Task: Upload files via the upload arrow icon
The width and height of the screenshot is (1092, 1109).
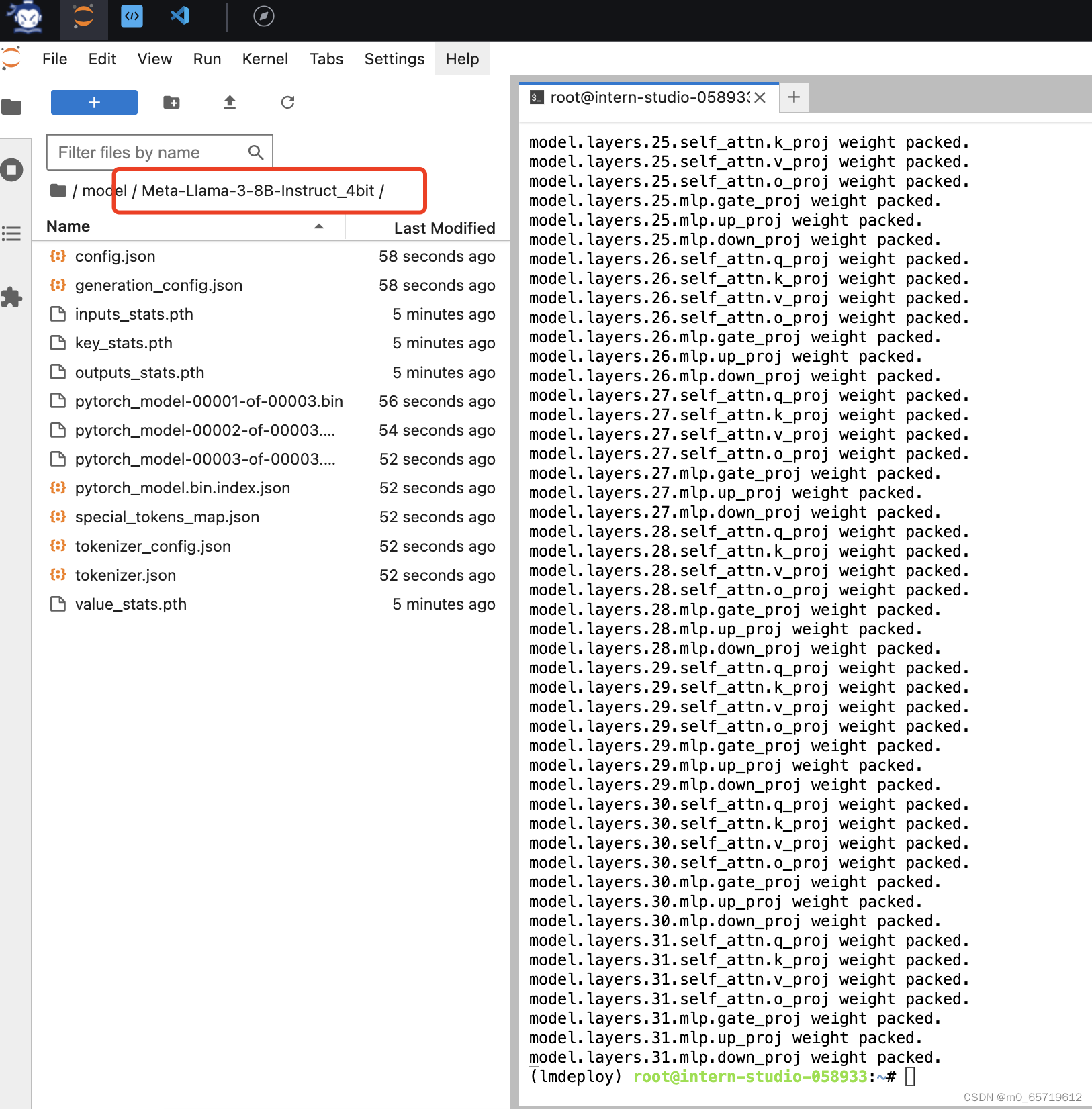Action: [x=229, y=102]
